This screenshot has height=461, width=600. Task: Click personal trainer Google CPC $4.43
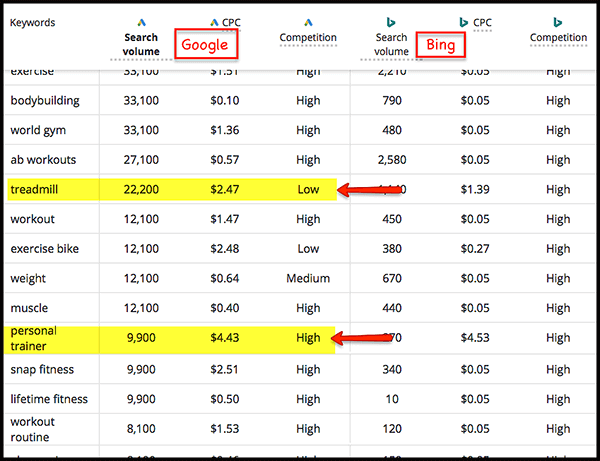tap(225, 338)
